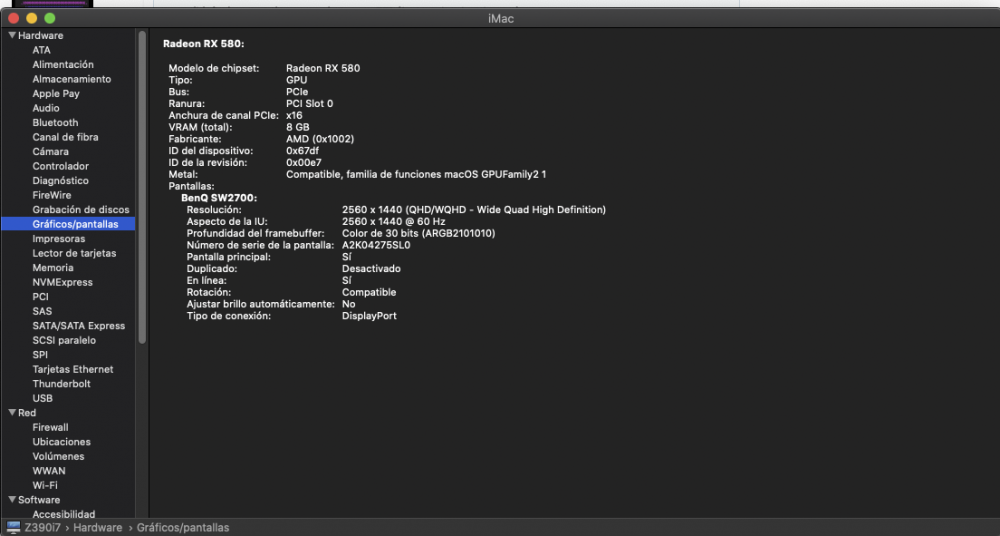Click the Color de 30 bits value
Image resolution: width=1000 pixels, height=536 pixels.
pyautogui.click(x=418, y=234)
